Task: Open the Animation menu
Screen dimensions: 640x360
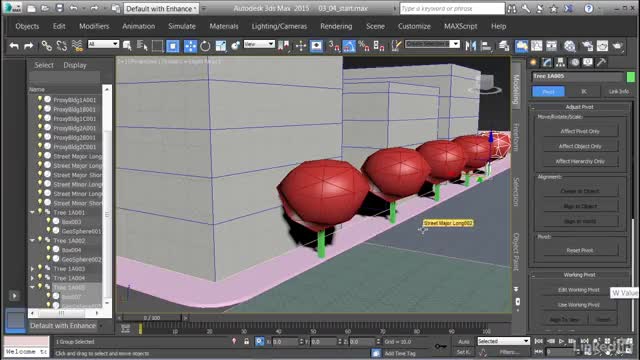Action: (x=138, y=26)
